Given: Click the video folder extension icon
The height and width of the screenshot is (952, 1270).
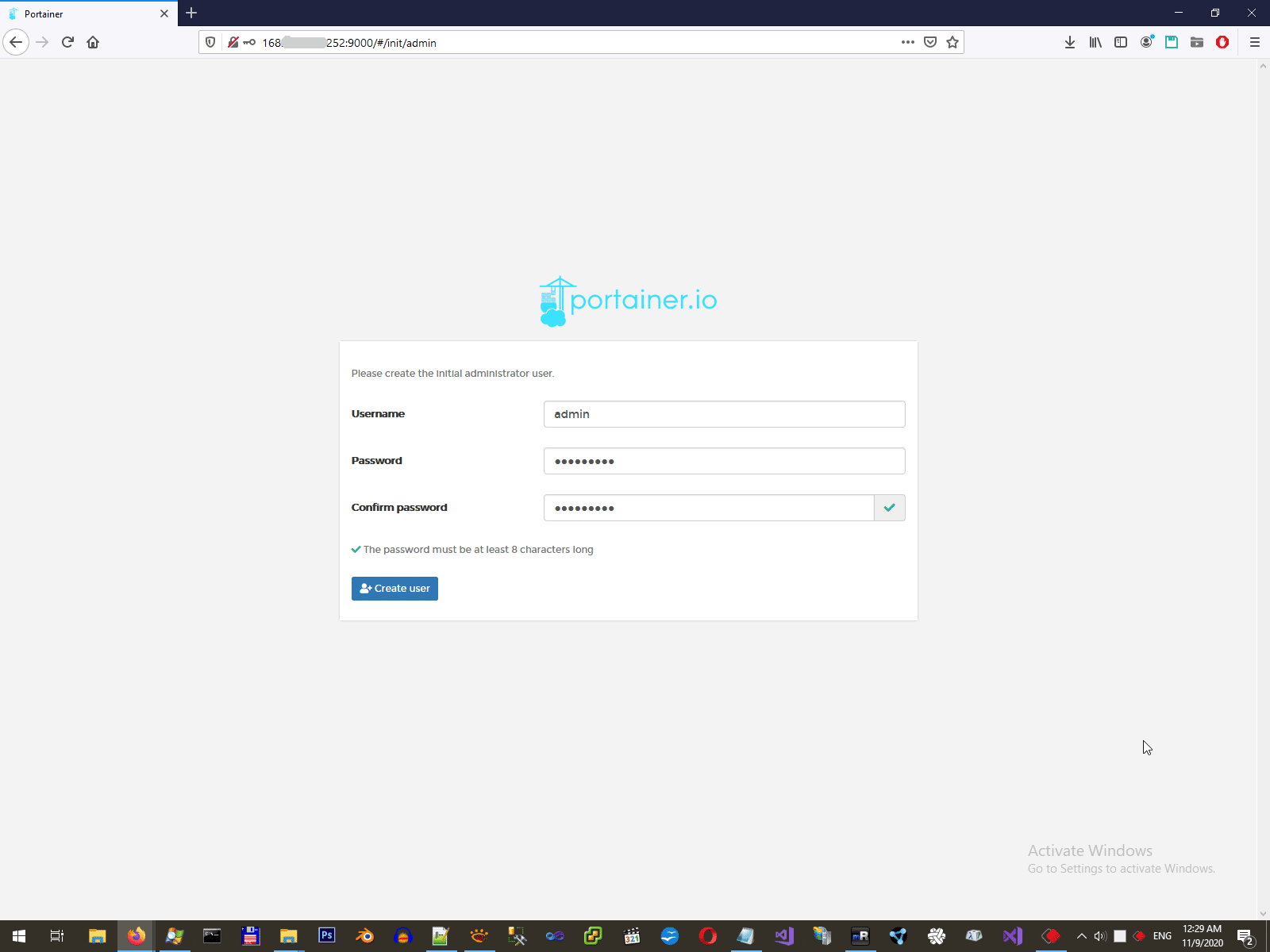Looking at the screenshot, I should [x=1197, y=43].
